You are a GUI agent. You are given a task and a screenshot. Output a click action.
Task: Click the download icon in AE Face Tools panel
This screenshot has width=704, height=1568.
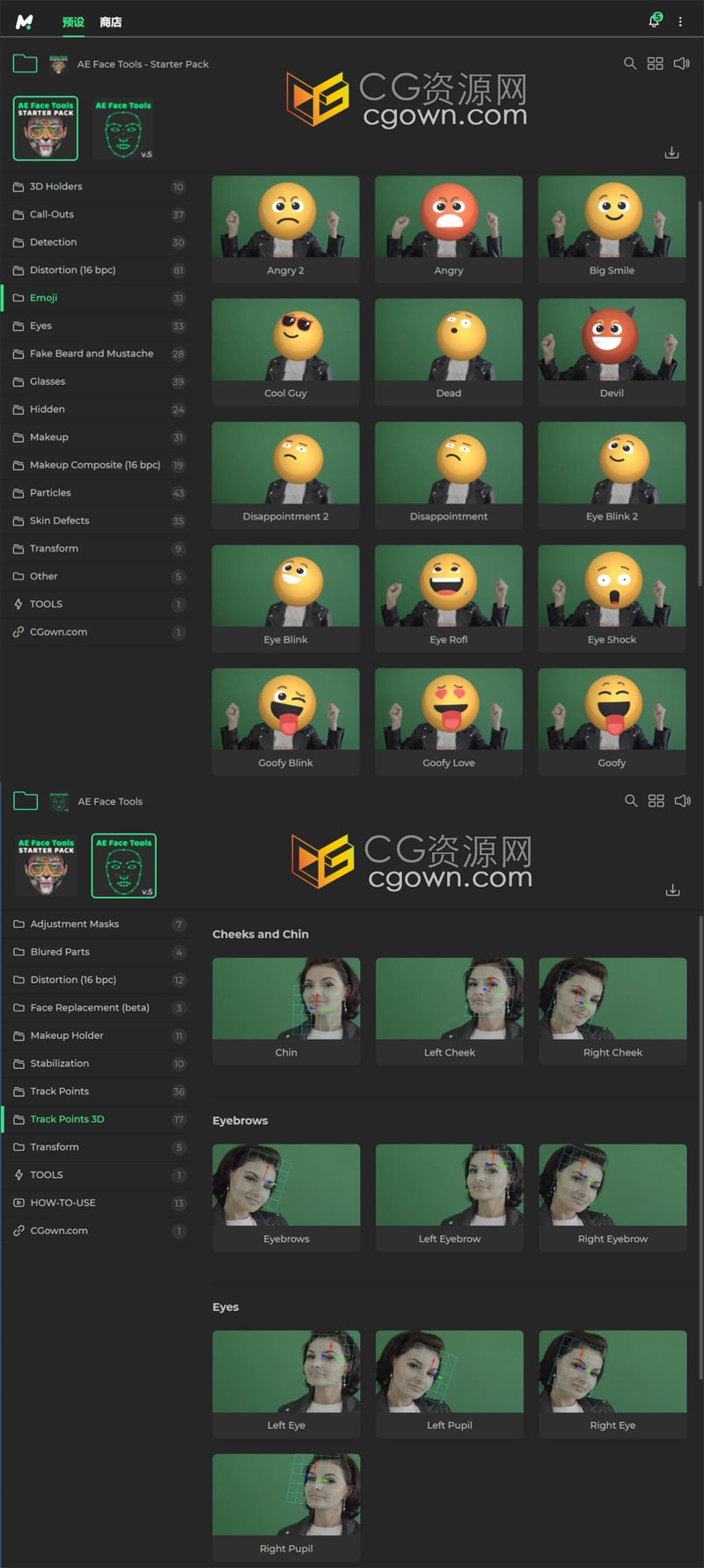point(672,890)
